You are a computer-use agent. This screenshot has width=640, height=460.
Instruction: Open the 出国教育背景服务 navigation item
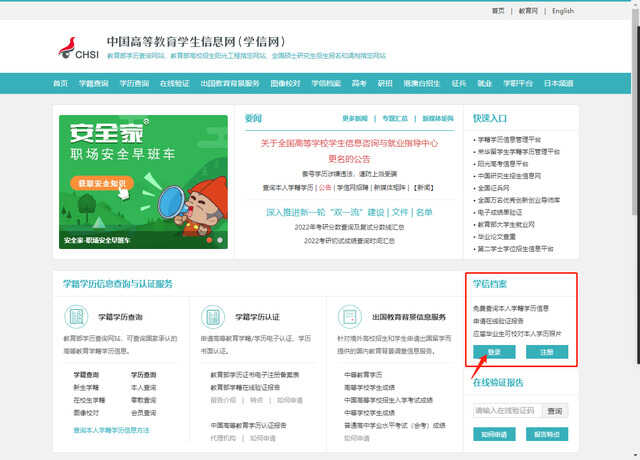tap(230, 84)
